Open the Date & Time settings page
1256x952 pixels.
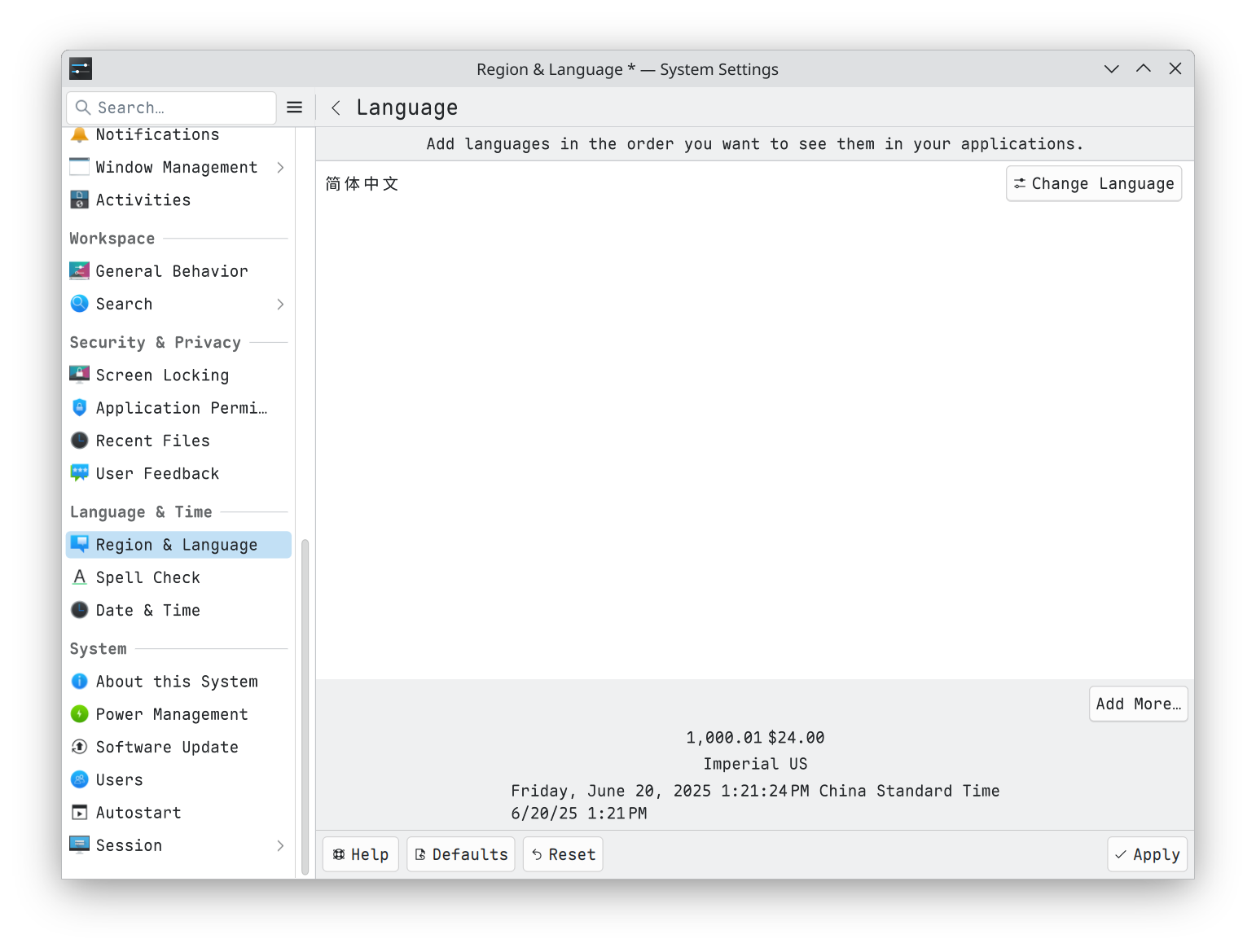point(147,610)
